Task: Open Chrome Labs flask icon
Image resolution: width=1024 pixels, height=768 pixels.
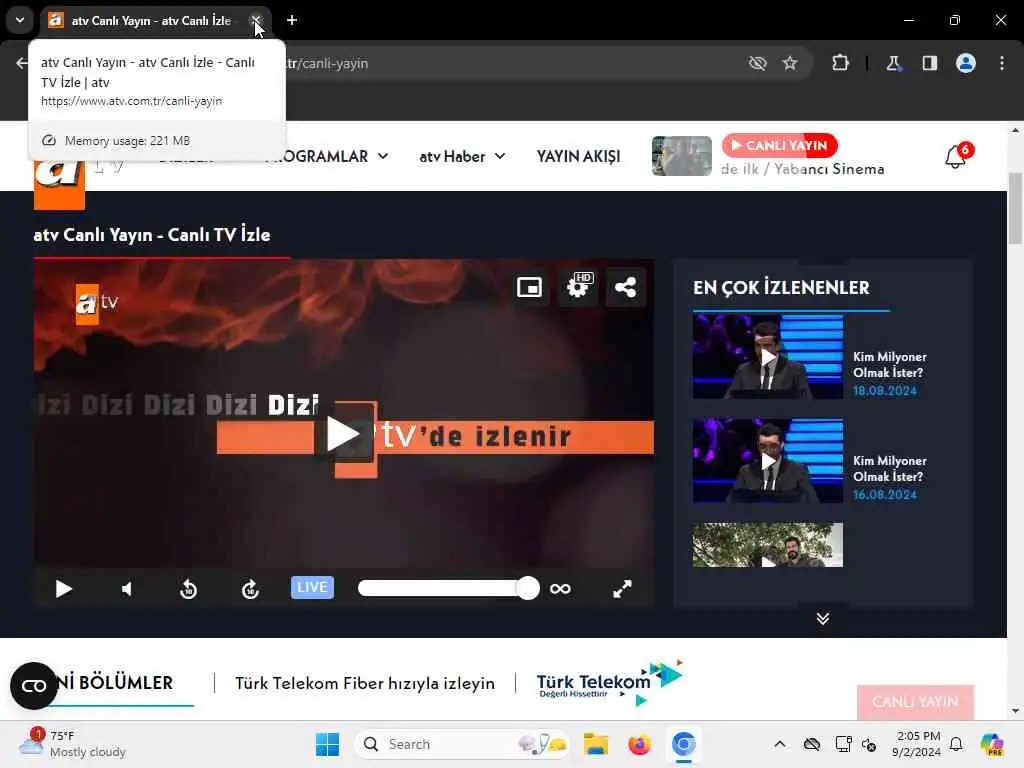Action: (x=893, y=63)
